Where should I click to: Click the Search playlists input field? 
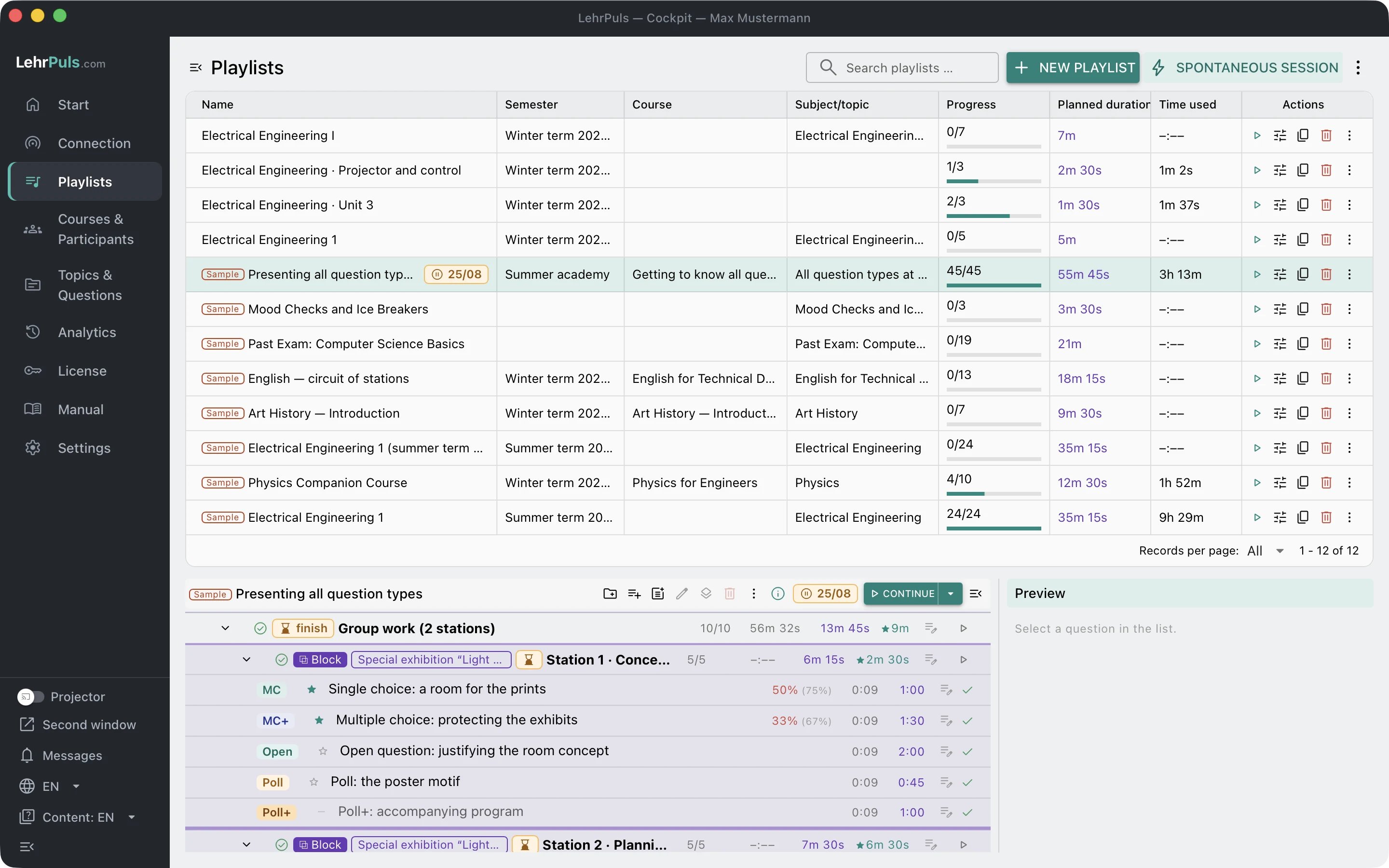[x=902, y=68]
